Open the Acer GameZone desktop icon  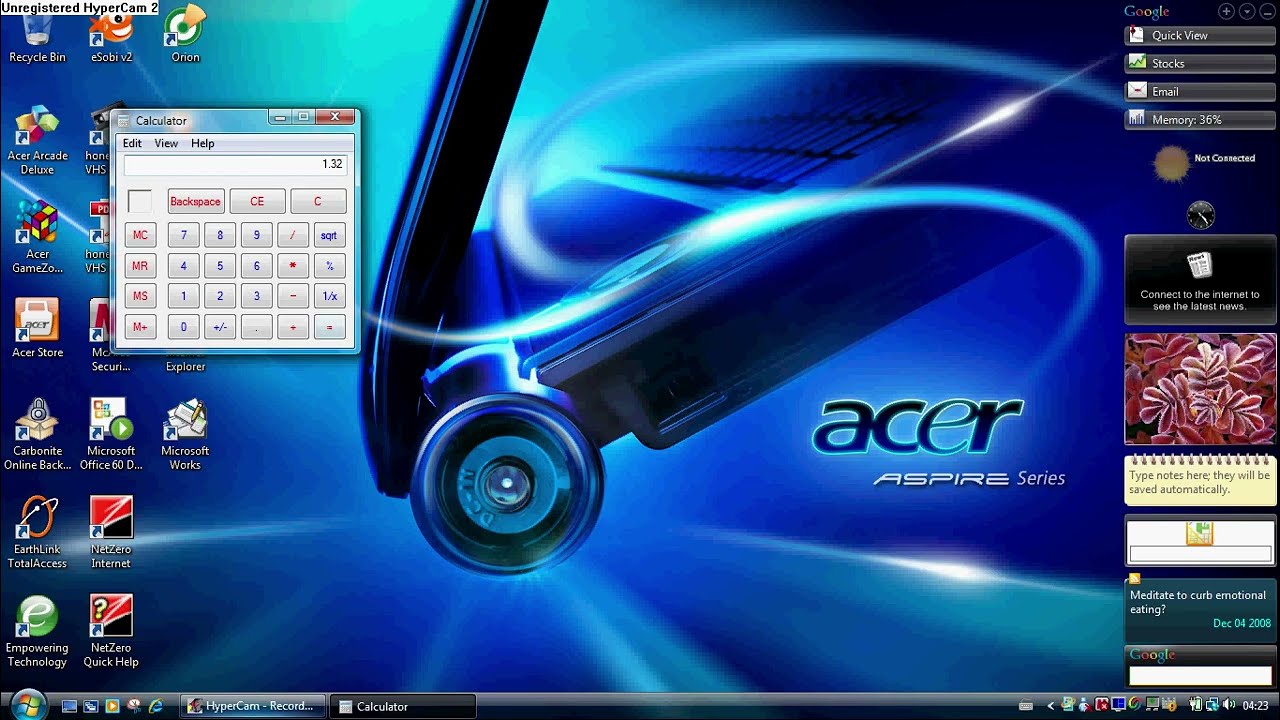[x=37, y=238]
